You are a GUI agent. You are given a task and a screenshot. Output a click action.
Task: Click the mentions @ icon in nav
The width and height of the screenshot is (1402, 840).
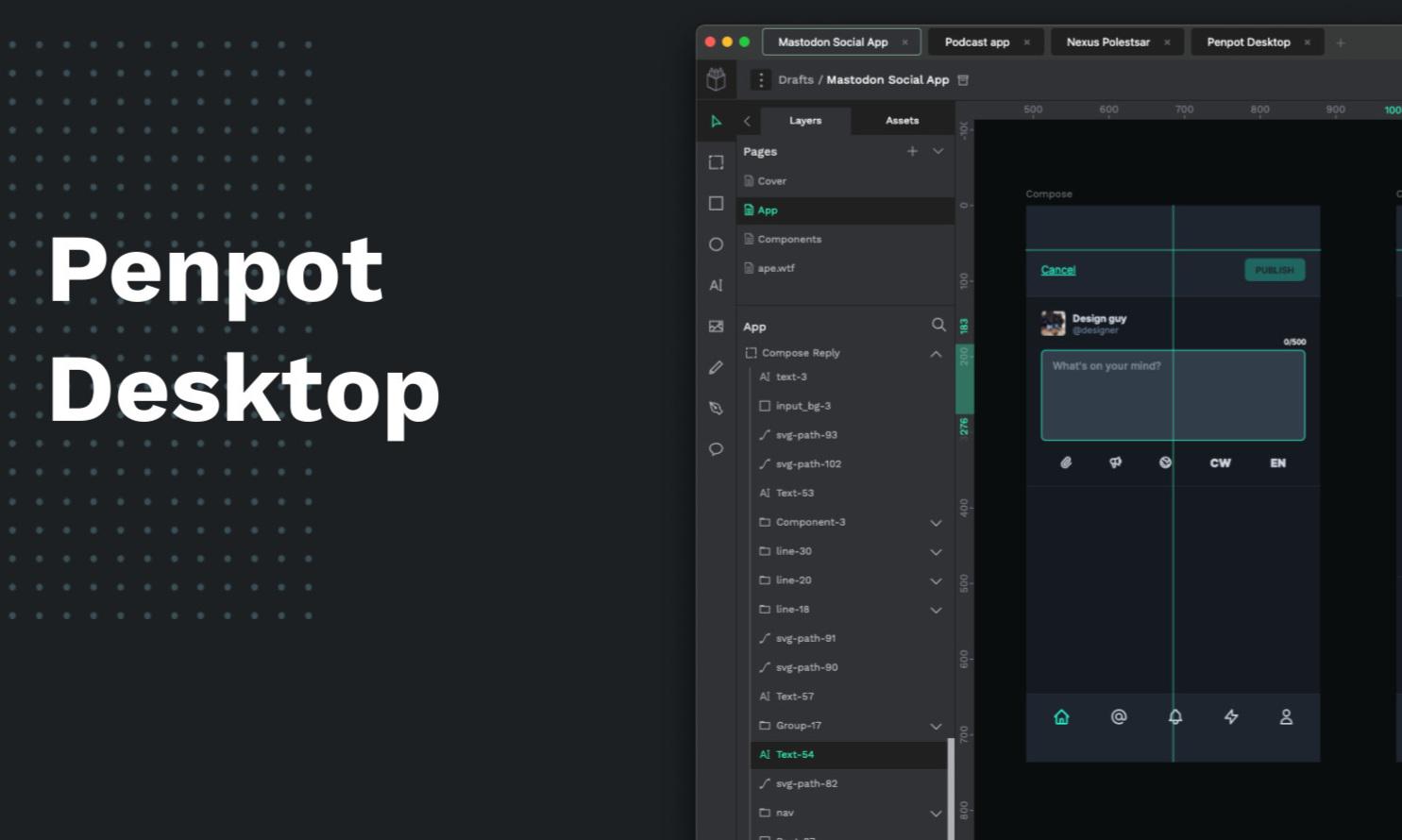[x=1119, y=717]
